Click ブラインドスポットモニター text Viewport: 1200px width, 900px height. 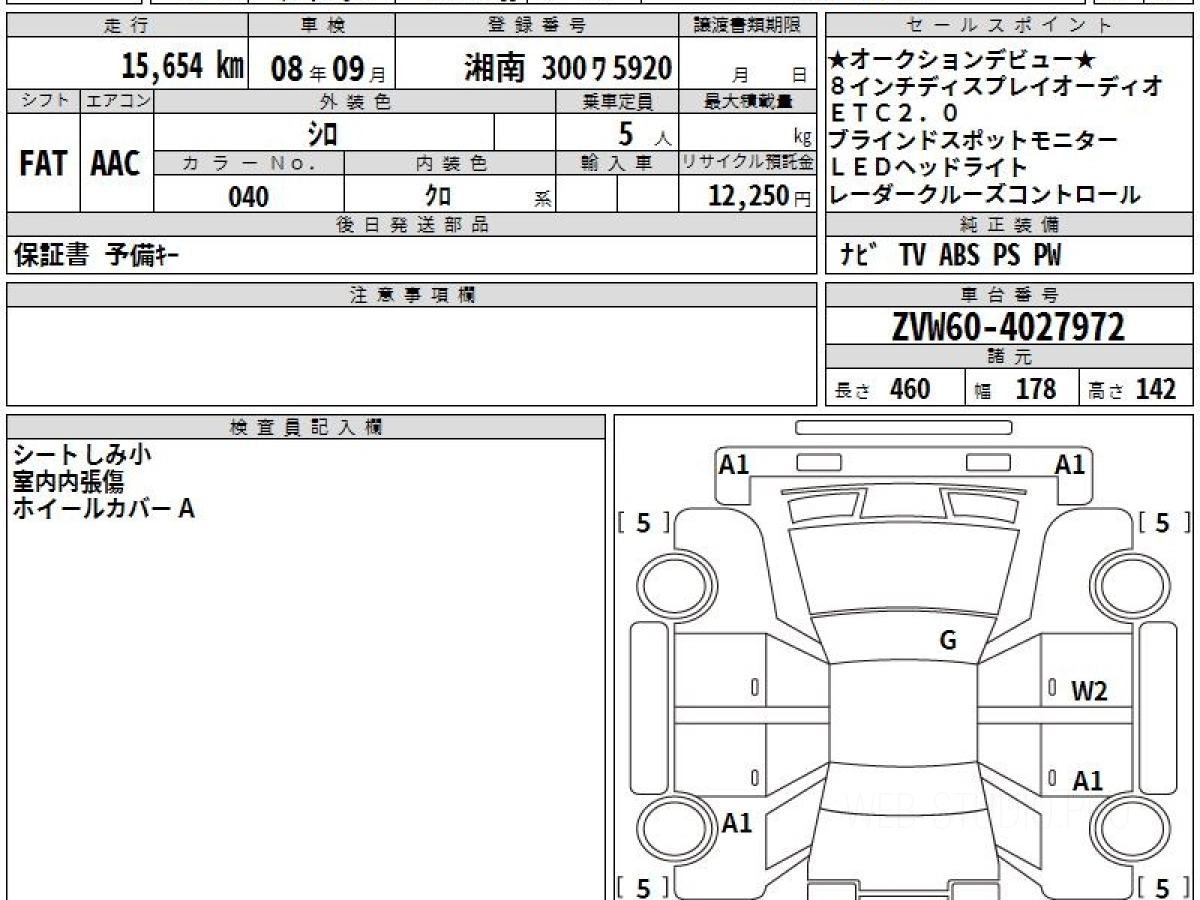point(973,140)
